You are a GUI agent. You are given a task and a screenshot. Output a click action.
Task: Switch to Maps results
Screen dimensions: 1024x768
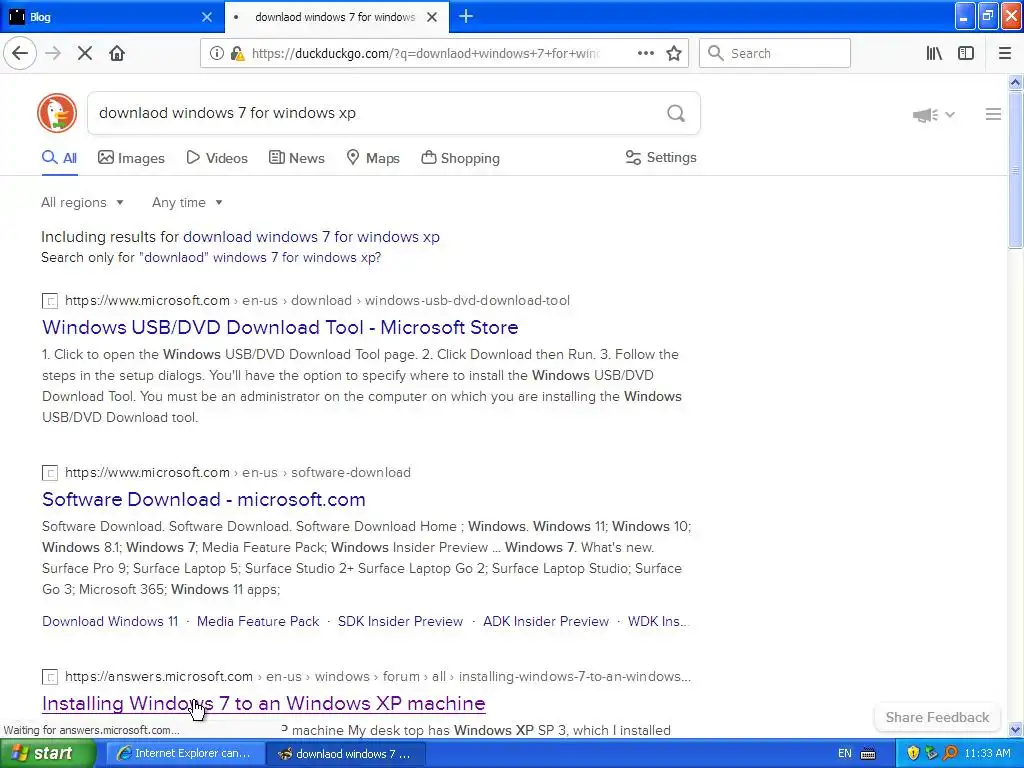point(373,158)
